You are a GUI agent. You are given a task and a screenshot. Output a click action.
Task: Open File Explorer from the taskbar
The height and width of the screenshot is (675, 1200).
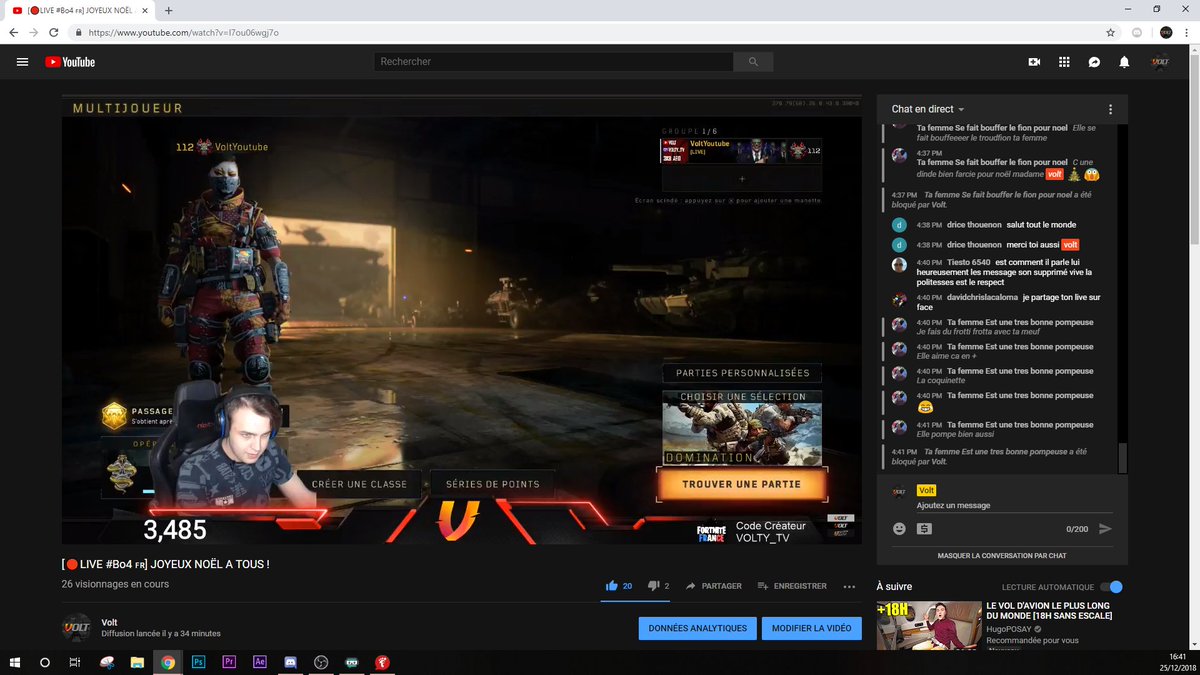click(137, 662)
